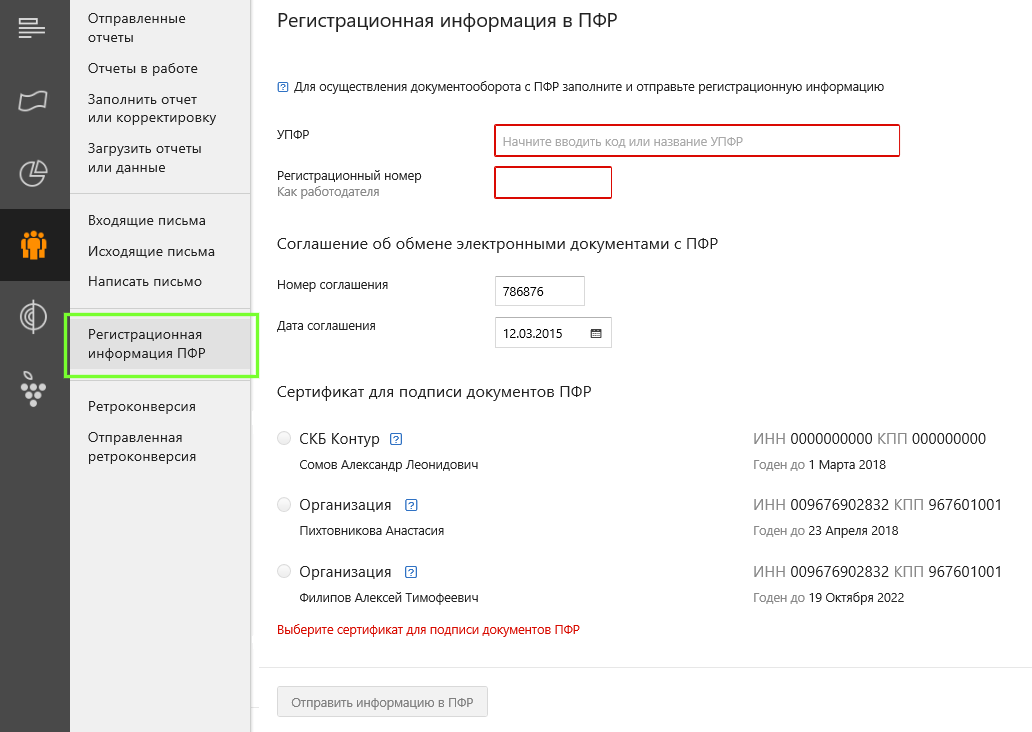The height and width of the screenshot is (732, 1032).
Task: Click the СКБ Контур certificate label
Action: pos(340,439)
